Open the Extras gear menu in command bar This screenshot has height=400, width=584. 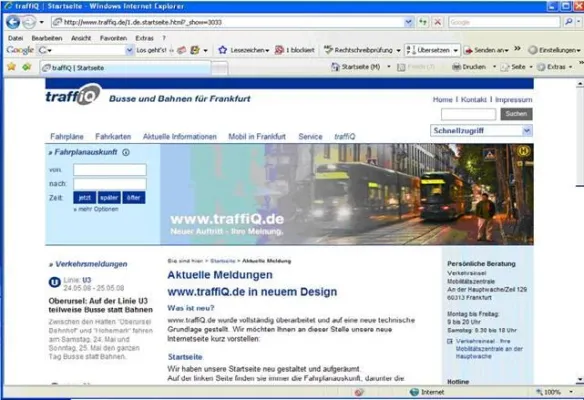(554, 67)
